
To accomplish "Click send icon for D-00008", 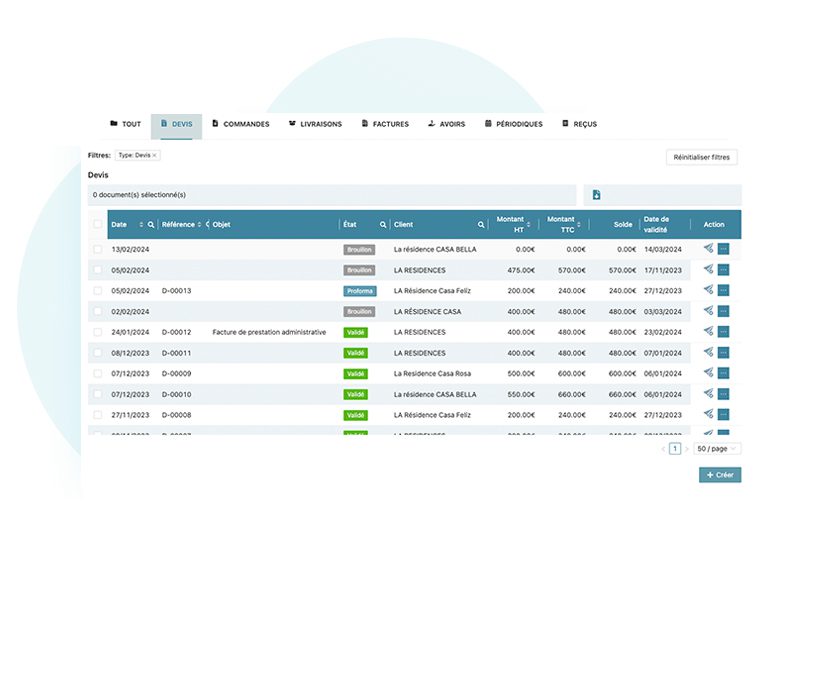I will pos(709,414).
